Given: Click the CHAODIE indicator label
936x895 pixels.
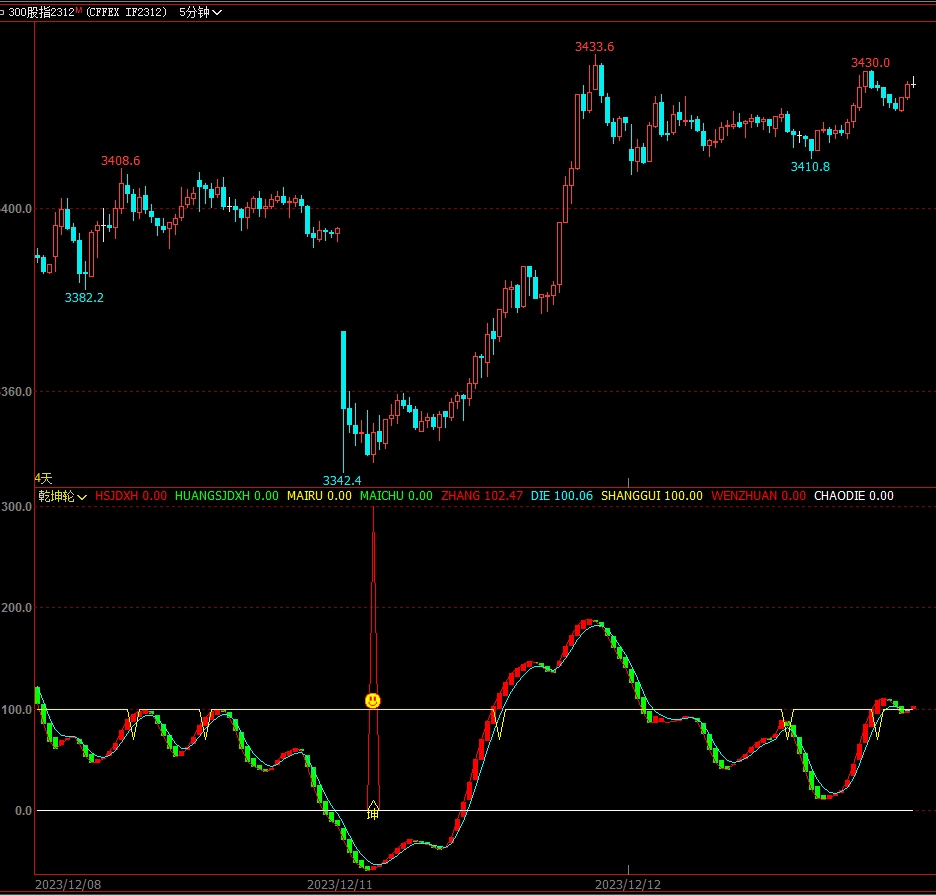Looking at the screenshot, I should coord(853,496).
